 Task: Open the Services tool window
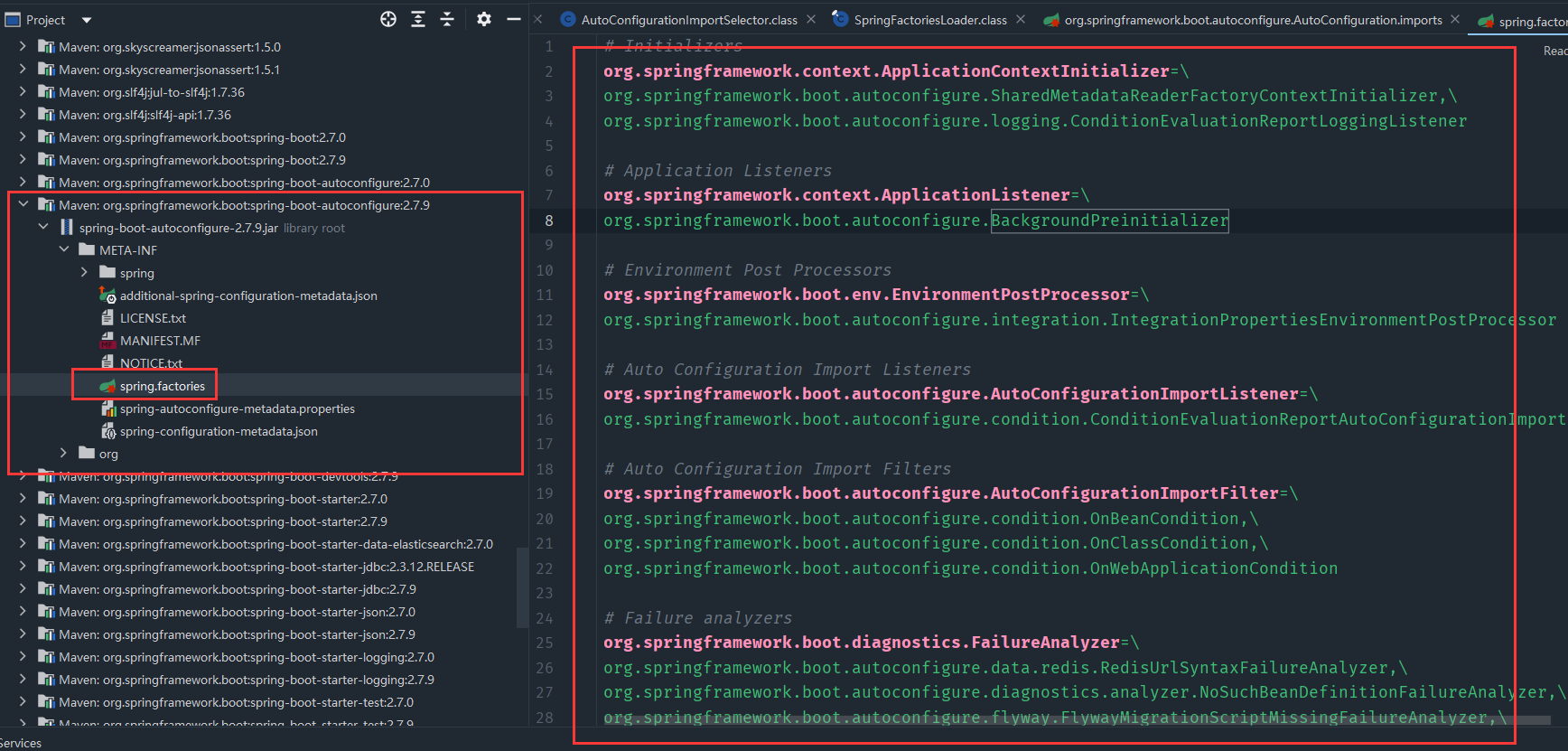tap(20, 743)
